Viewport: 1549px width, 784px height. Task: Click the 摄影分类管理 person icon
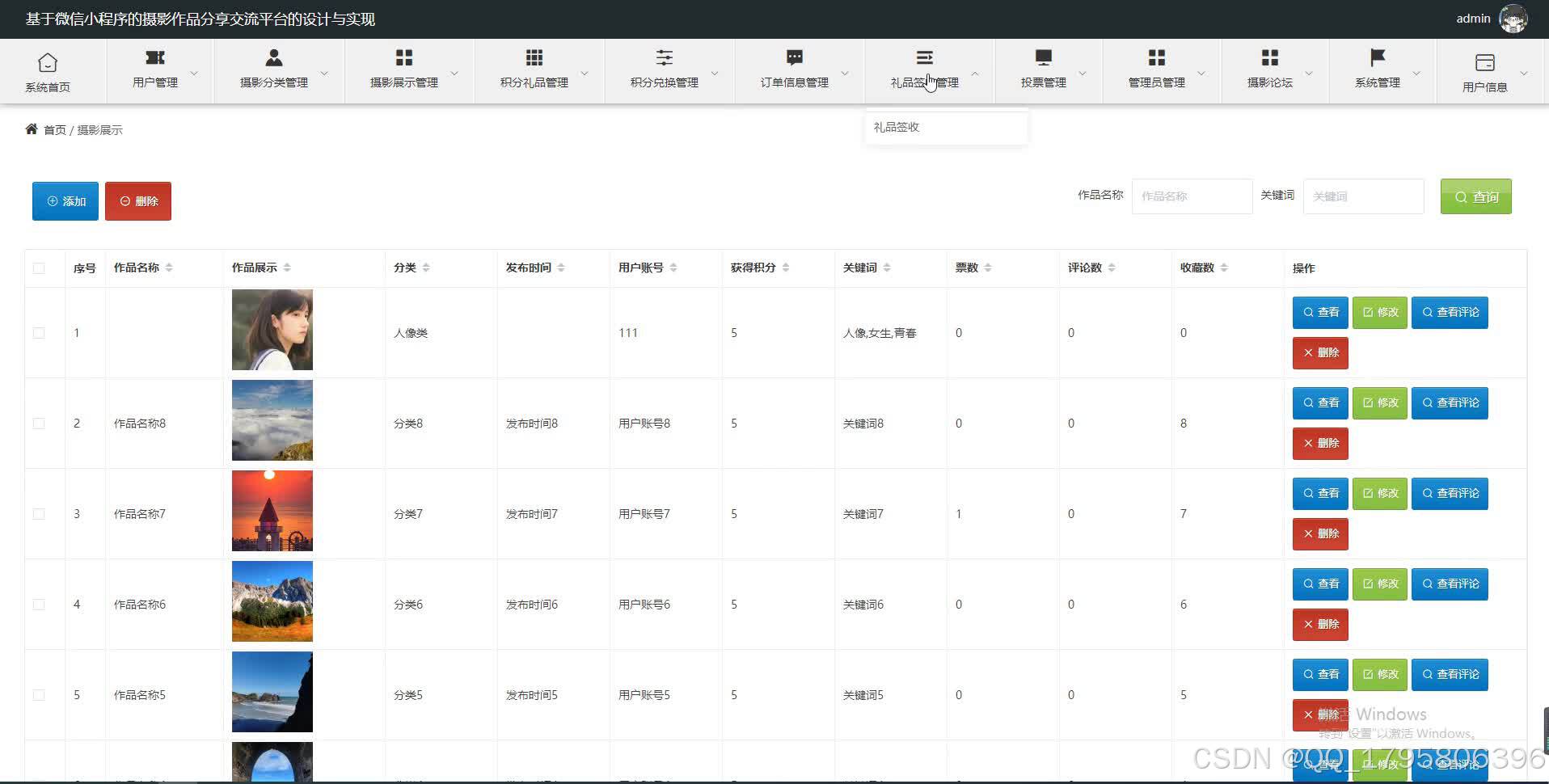(274, 57)
